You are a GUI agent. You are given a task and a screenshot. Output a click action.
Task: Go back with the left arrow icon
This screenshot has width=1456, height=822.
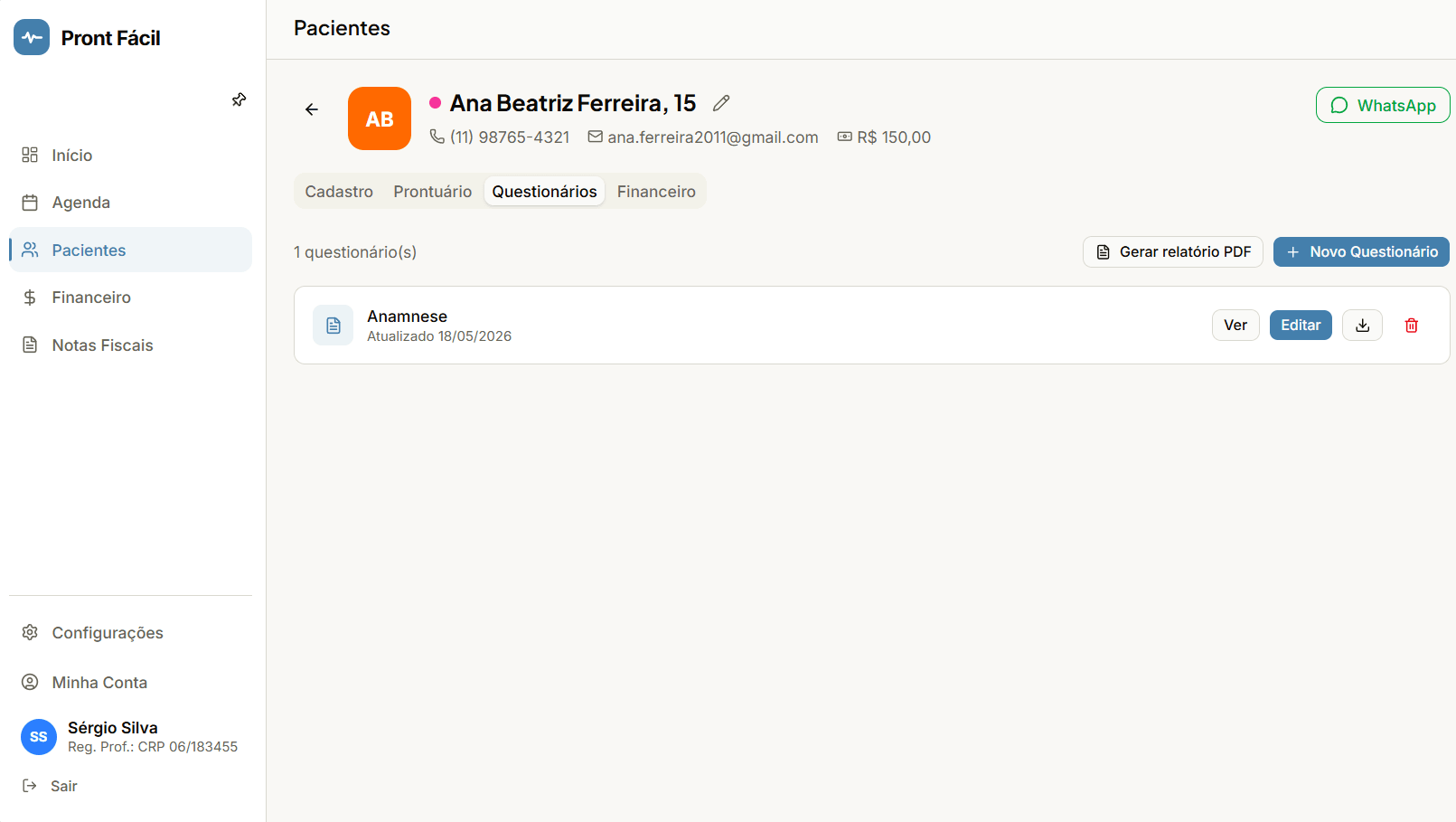[312, 109]
